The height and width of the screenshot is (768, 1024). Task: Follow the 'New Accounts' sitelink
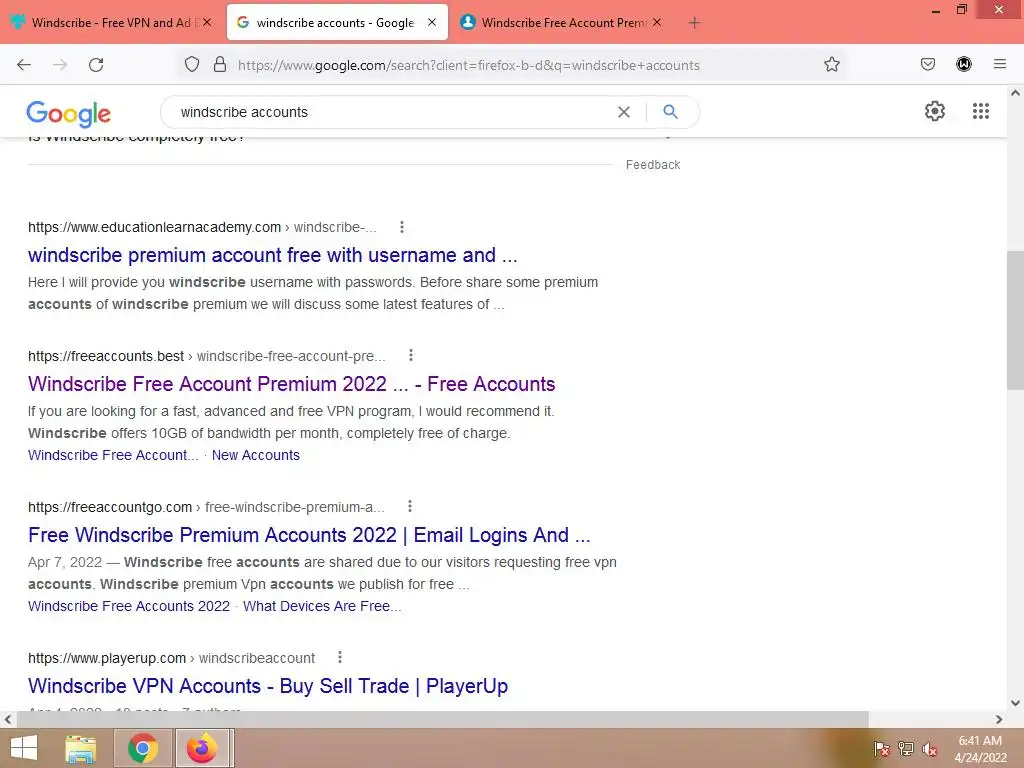[255, 455]
